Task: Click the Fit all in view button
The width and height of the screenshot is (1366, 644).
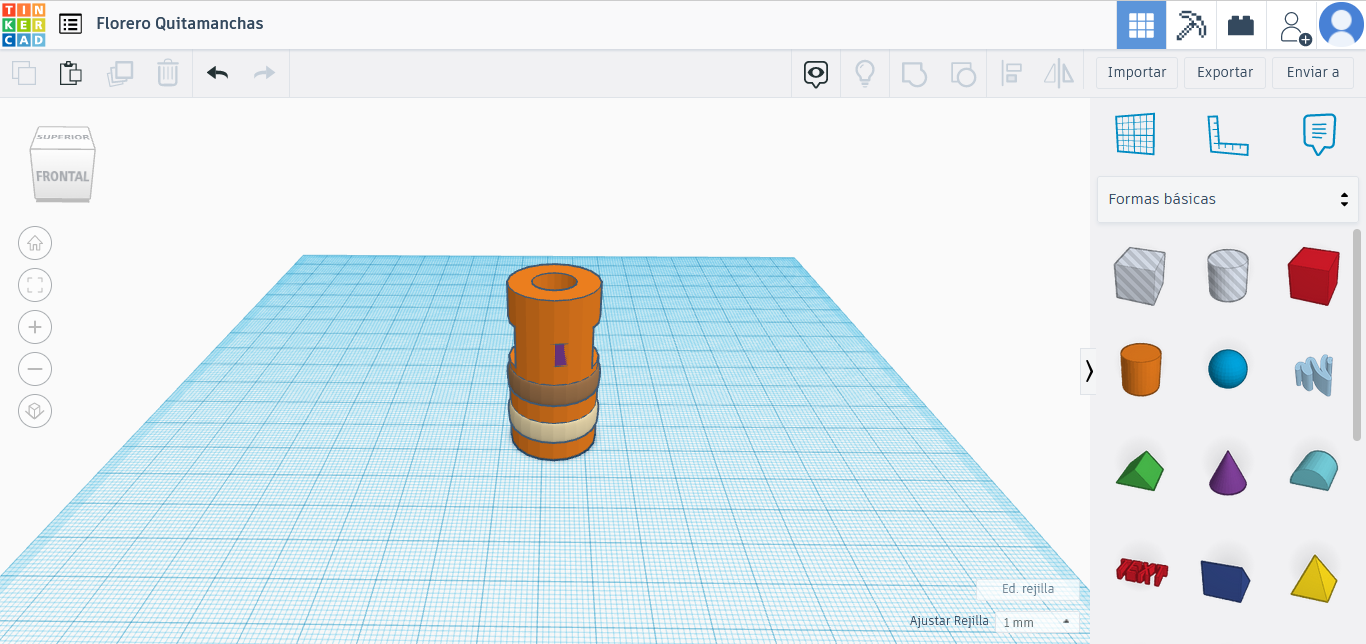Action: pos(35,285)
